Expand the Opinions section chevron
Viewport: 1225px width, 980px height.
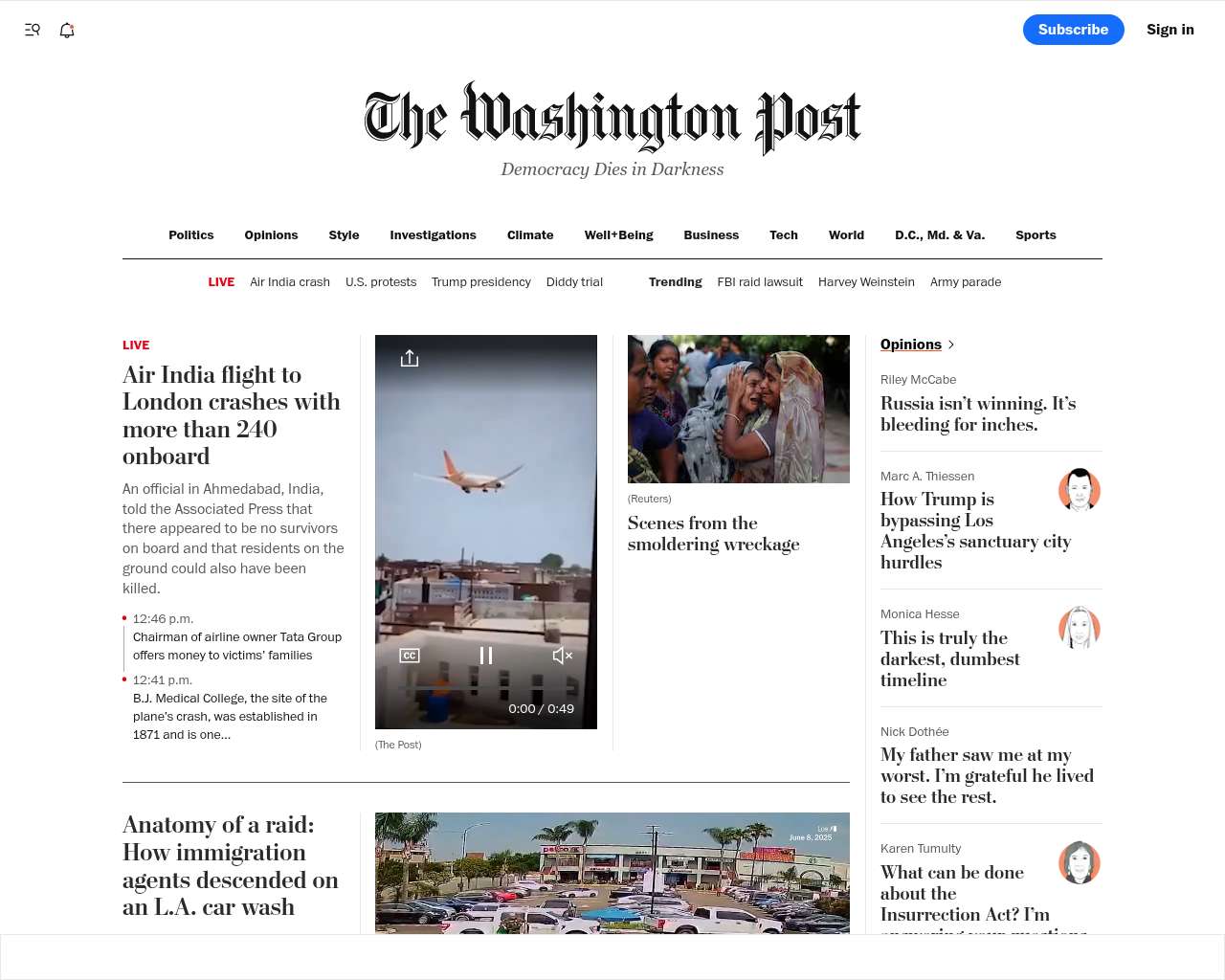tap(950, 345)
